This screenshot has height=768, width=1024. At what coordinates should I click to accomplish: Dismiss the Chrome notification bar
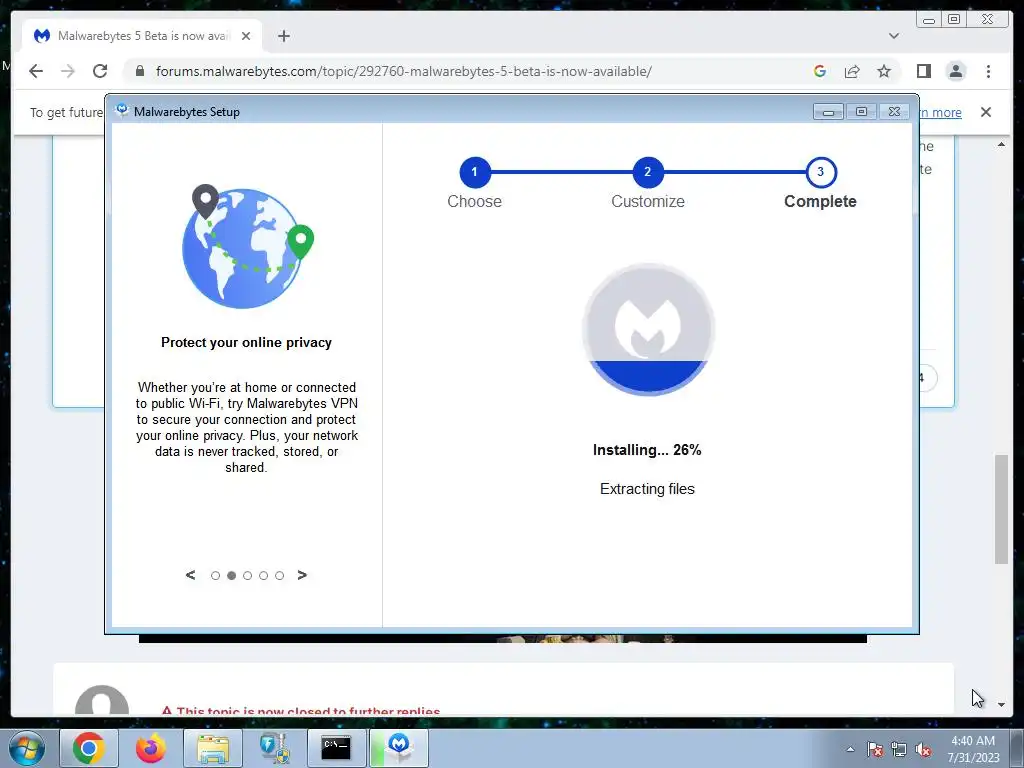[x=985, y=112]
